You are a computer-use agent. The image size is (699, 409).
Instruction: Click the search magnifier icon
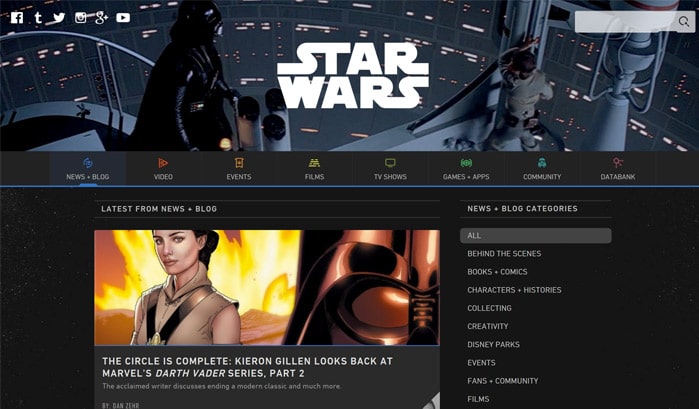coord(683,21)
